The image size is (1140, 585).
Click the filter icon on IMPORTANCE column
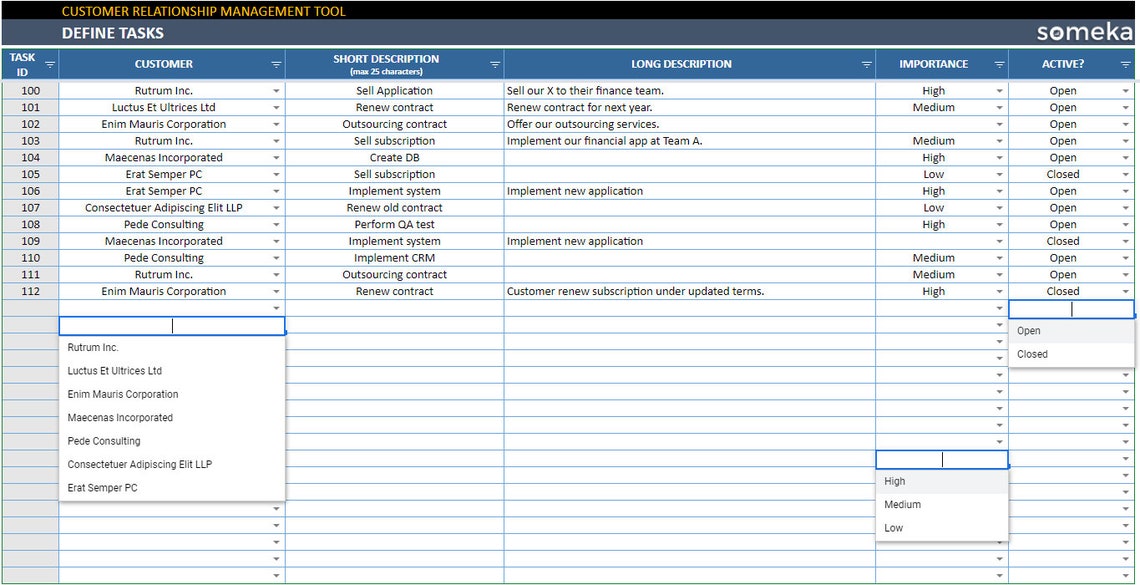[x=999, y=63]
